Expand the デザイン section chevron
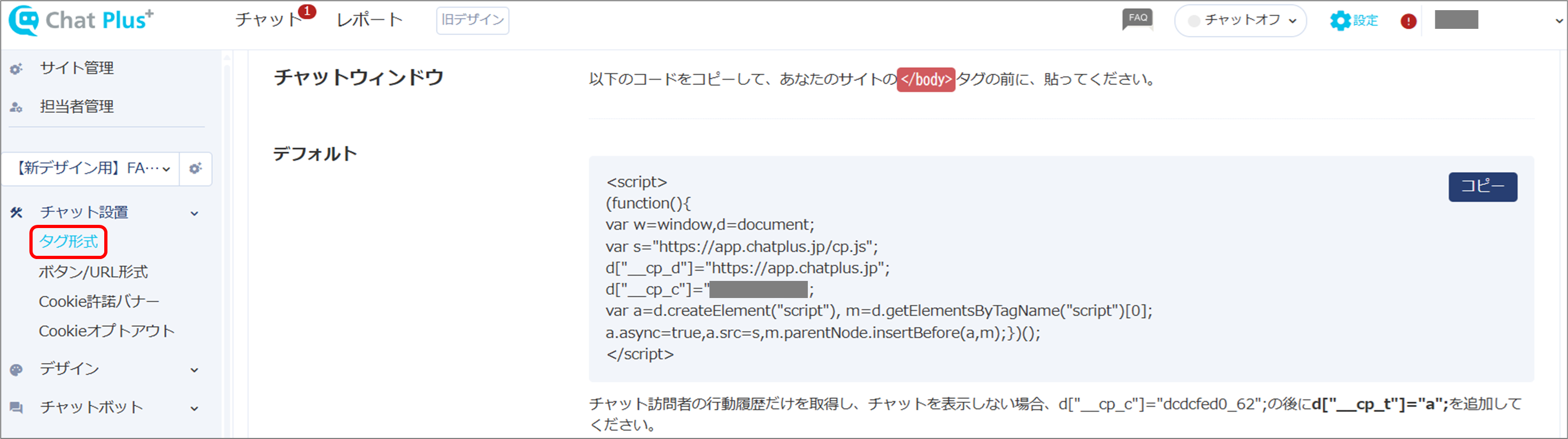 click(194, 370)
